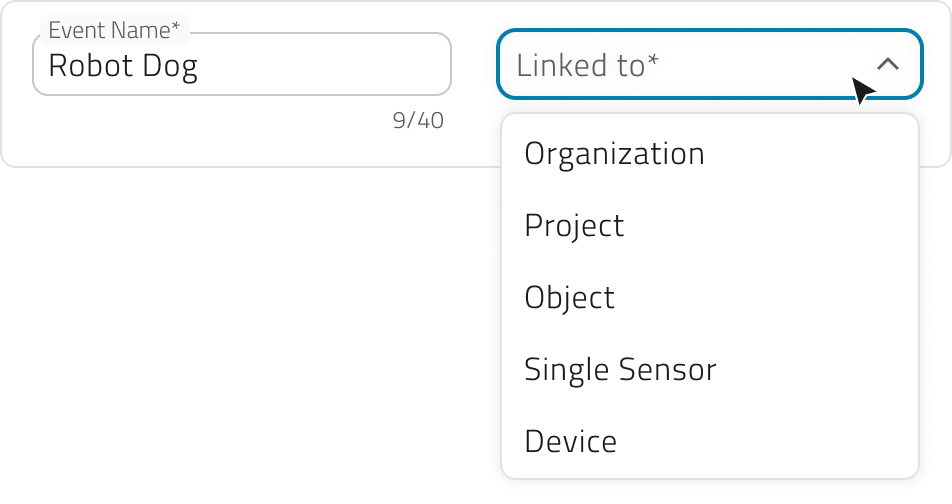Choose Project in the Linked to list
The width and height of the screenshot is (952, 504).
tap(574, 226)
